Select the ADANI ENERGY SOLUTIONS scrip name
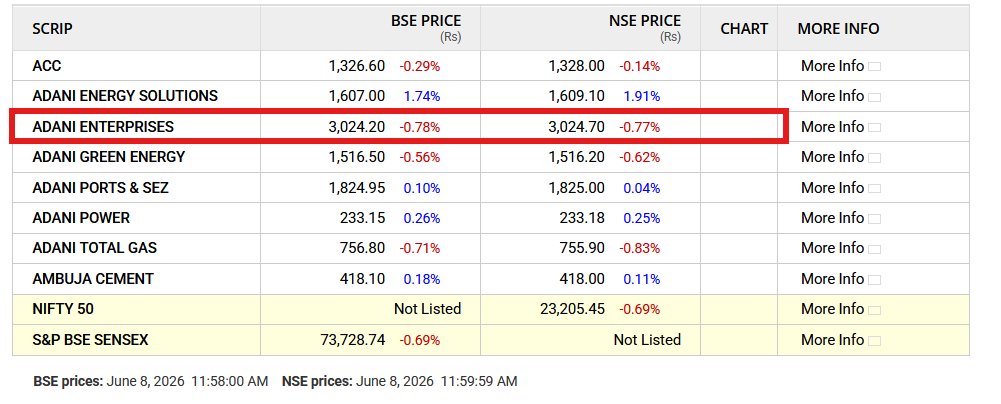This screenshot has width=1001, height=404. click(x=125, y=96)
